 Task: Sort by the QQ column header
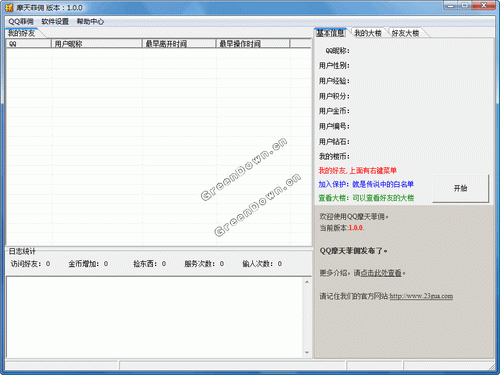29,44
